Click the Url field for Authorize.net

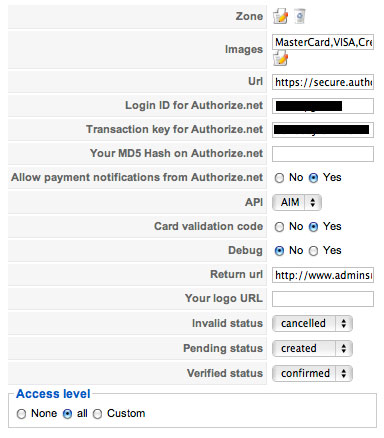323,82
